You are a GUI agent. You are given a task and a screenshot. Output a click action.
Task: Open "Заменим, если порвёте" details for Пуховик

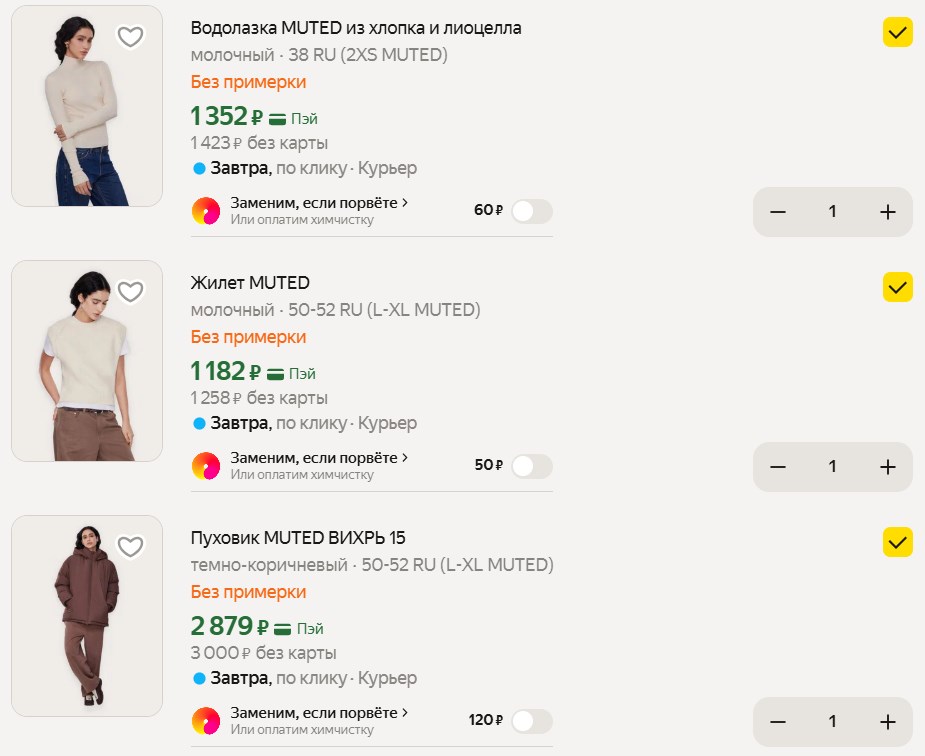point(319,713)
